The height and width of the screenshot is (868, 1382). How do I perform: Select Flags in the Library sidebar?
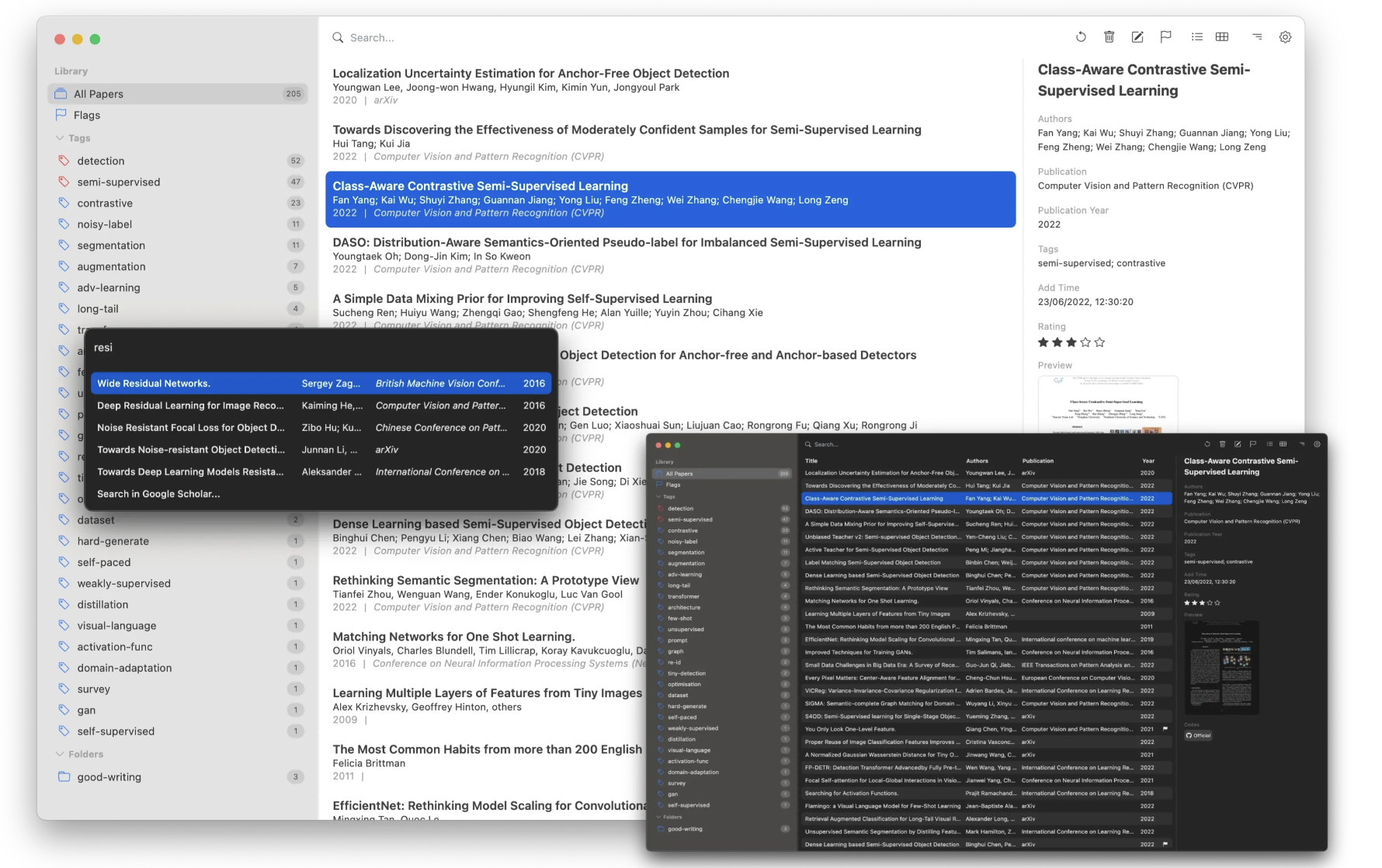click(x=87, y=115)
